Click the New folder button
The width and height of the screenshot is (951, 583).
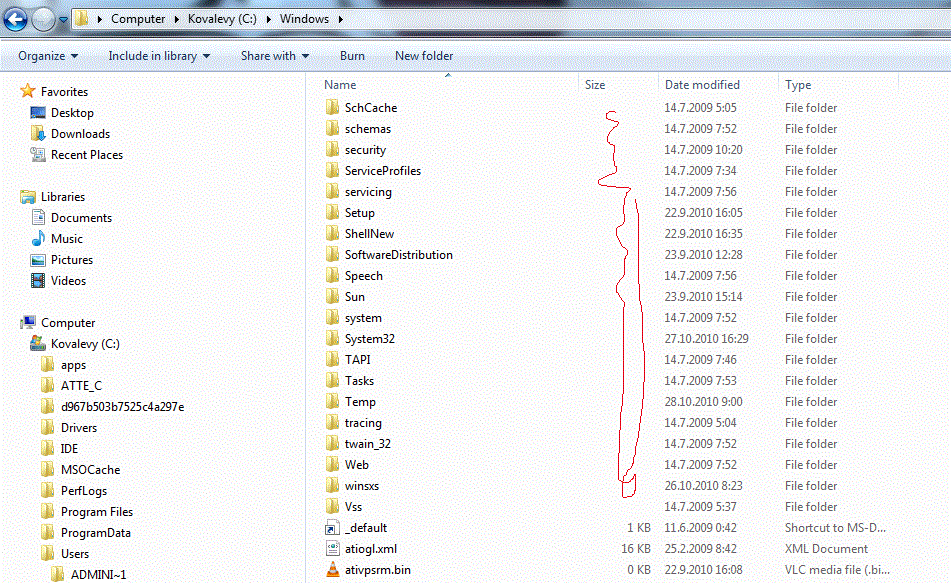424,56
